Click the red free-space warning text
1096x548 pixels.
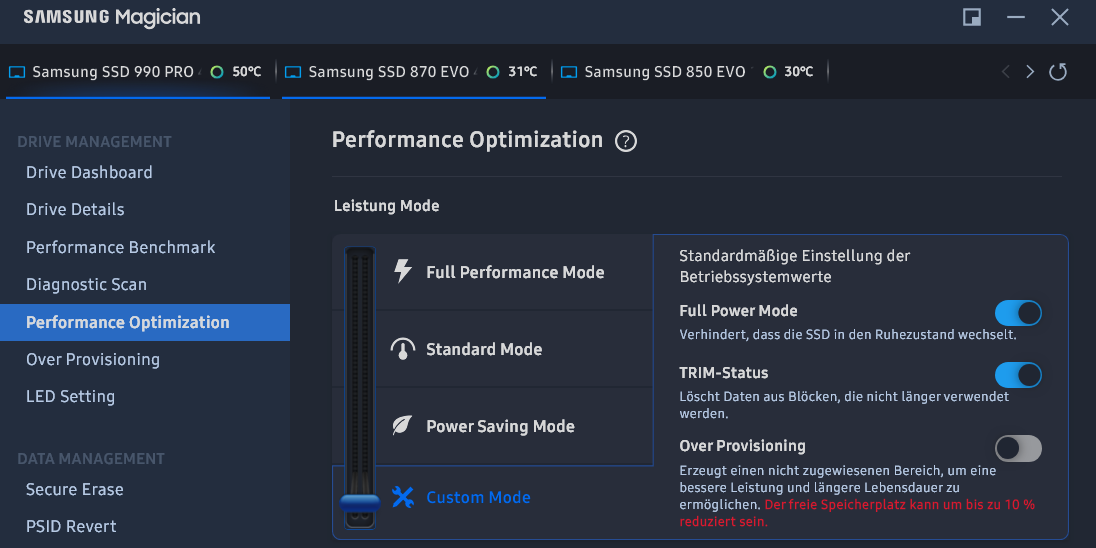click(x=857, y=512)
